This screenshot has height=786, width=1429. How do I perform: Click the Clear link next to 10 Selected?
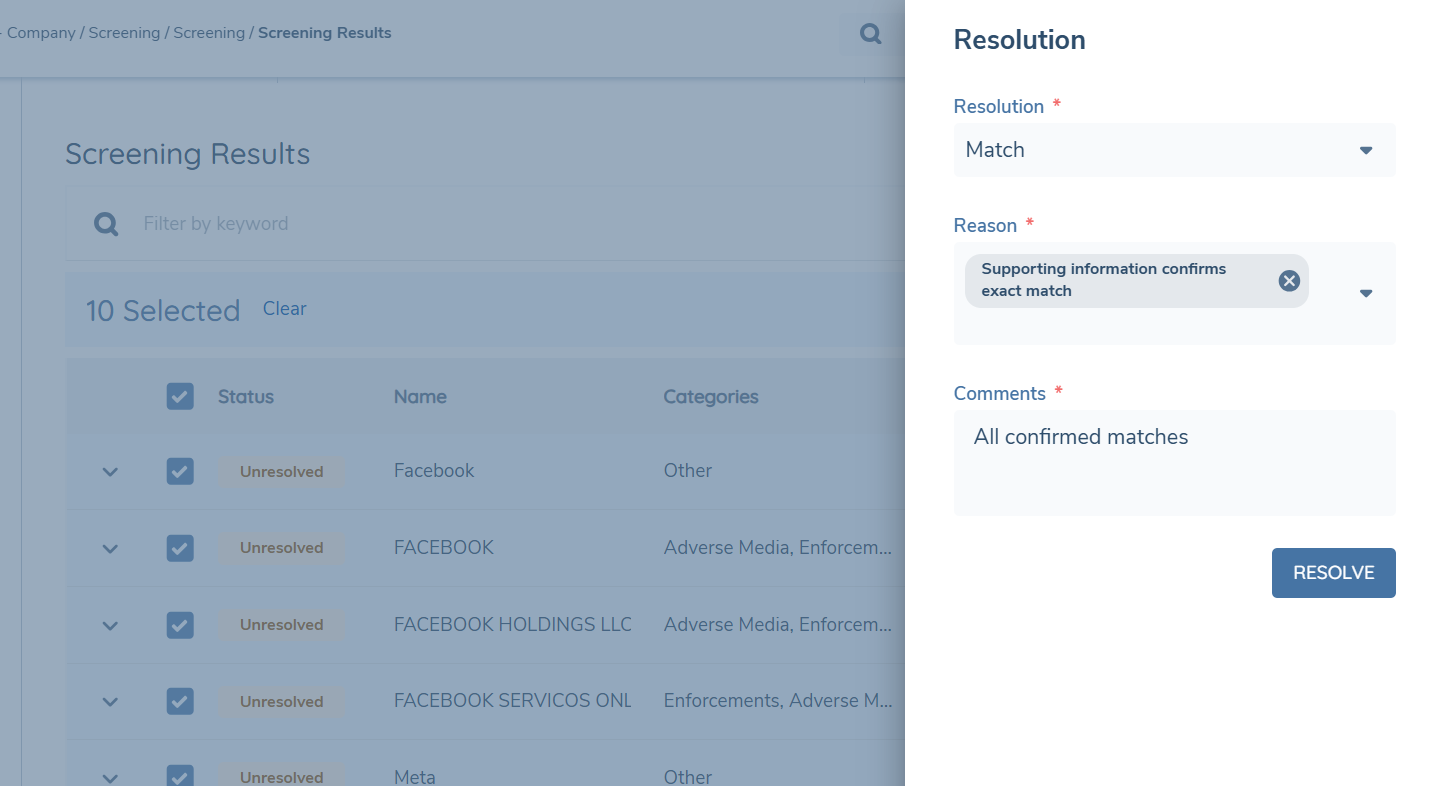click(x=284, y=309)
